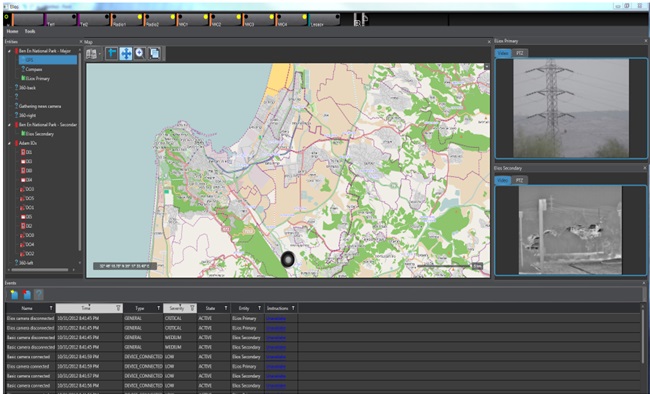Click the green Elios Primary camera icon in tree

click(x=23, y=78)
